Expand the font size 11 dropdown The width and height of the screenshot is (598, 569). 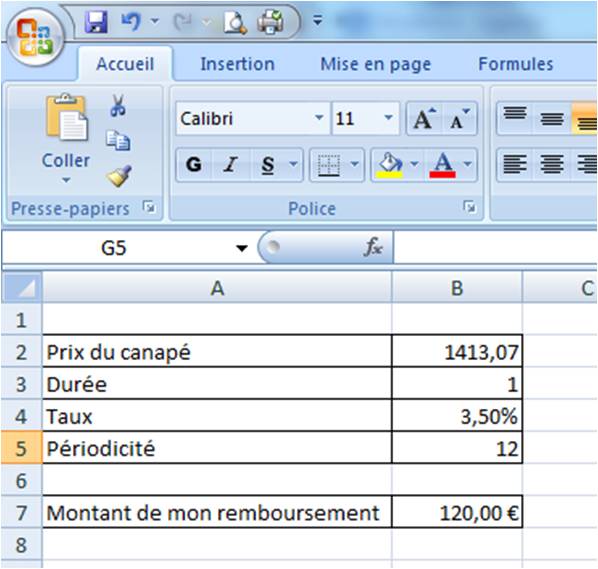[x=388, y=118]
